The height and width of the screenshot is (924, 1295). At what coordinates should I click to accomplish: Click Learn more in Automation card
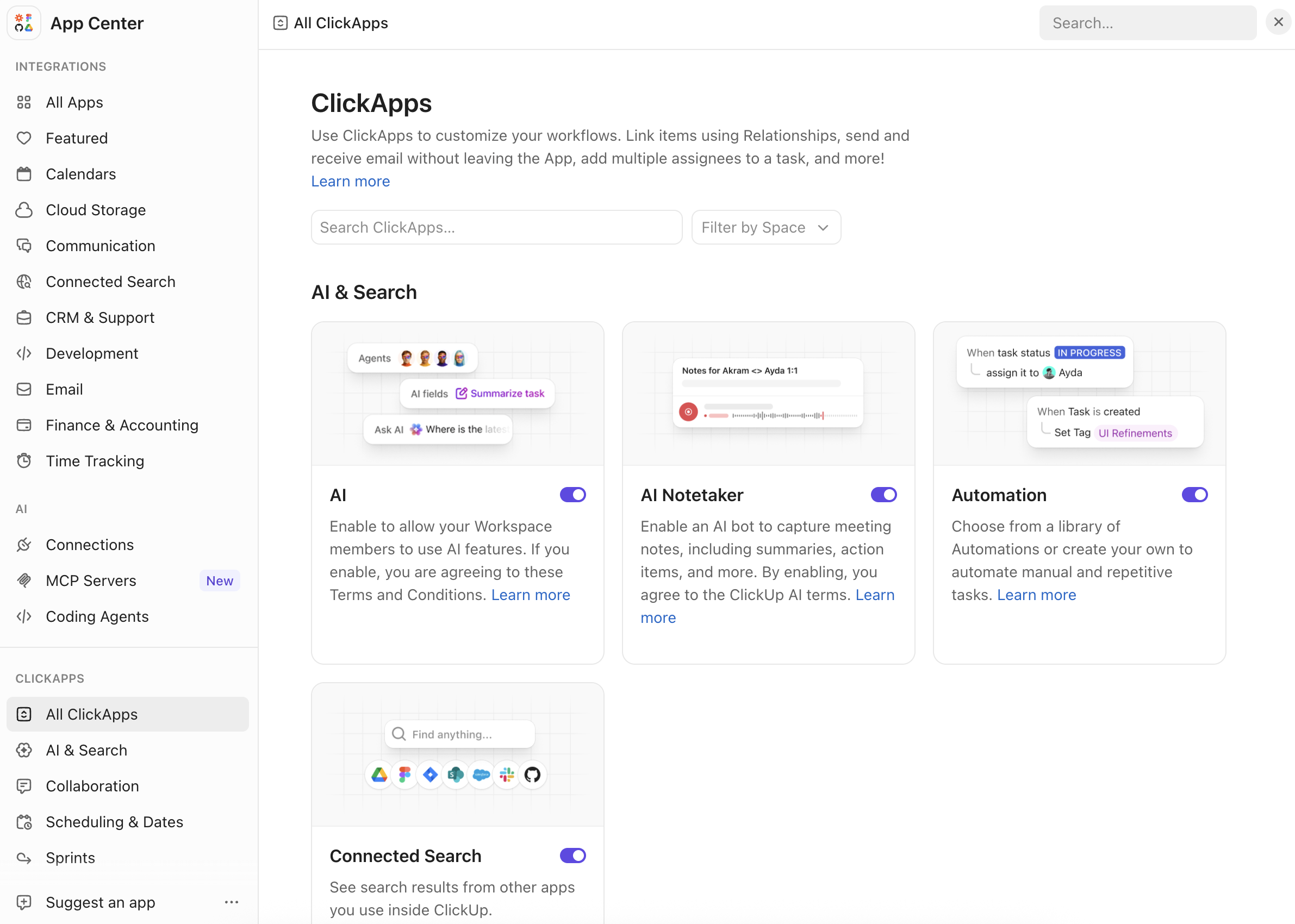click(1037, 595)
